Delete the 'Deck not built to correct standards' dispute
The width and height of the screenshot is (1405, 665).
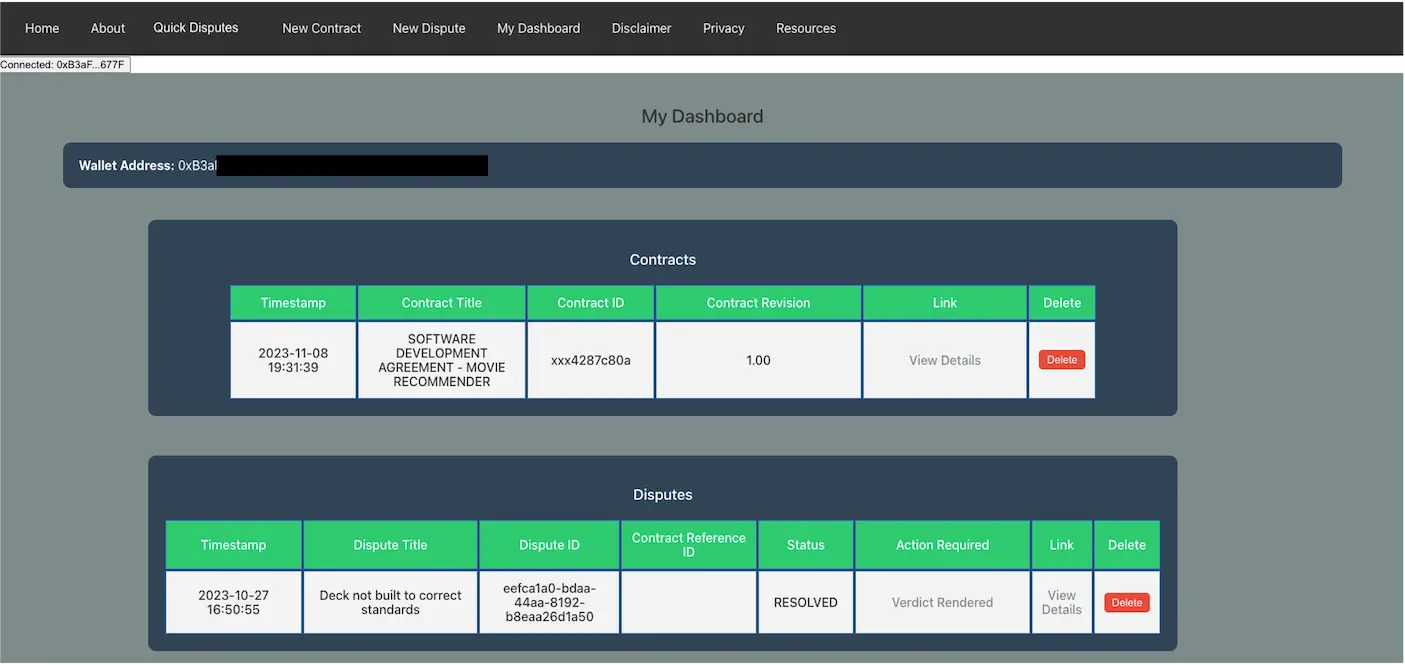(x=1126, y=602)
